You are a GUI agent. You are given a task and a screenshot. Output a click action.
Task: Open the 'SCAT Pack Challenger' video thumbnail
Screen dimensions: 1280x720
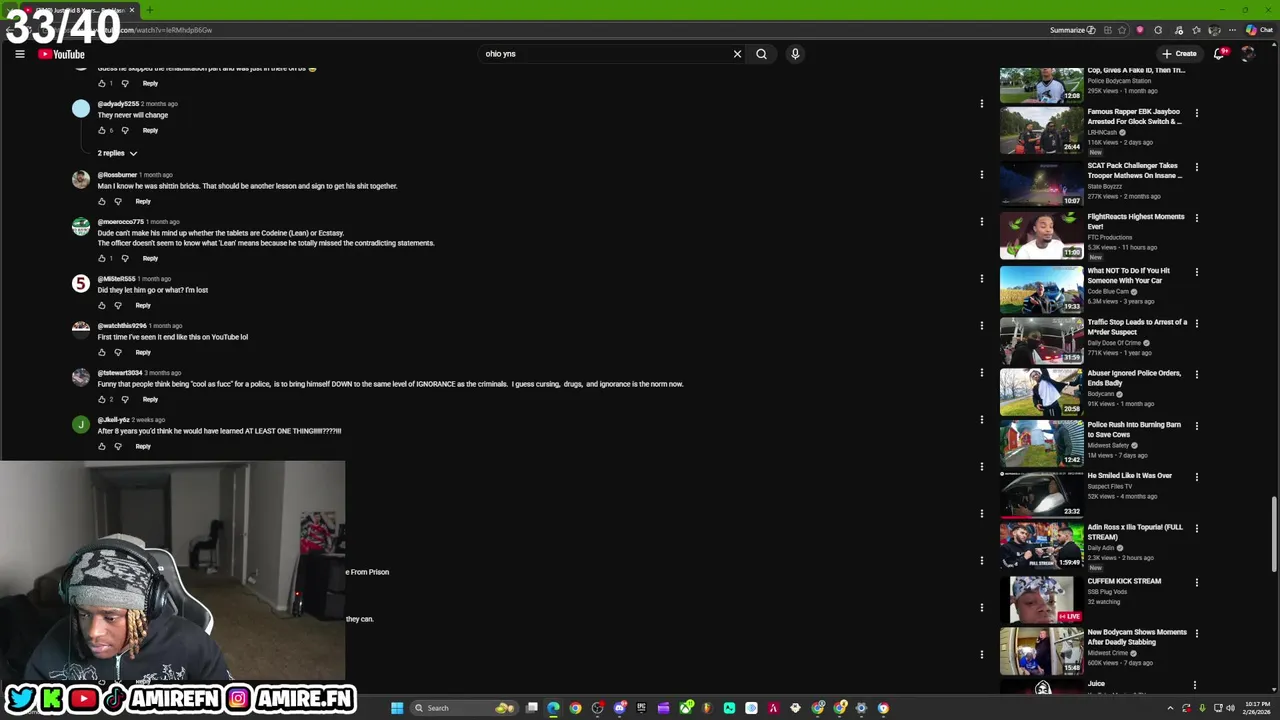click(x=1041, y=183)
